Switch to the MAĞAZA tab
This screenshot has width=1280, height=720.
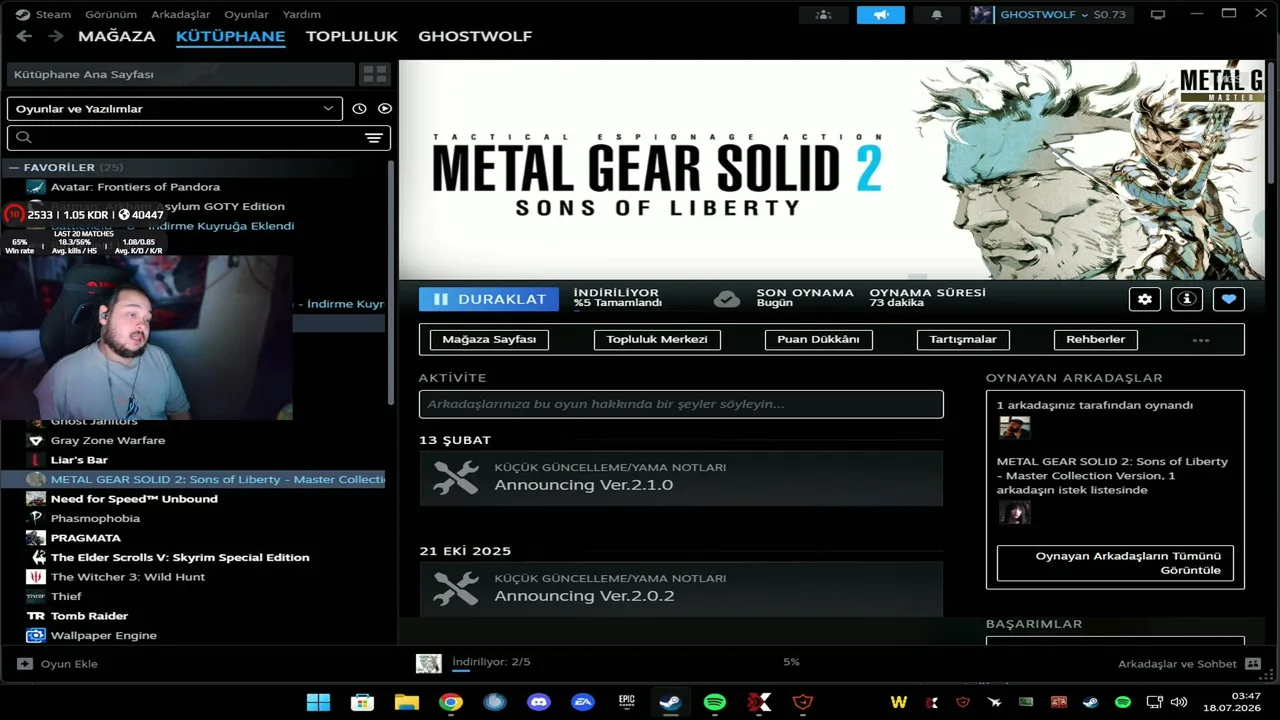117,36
